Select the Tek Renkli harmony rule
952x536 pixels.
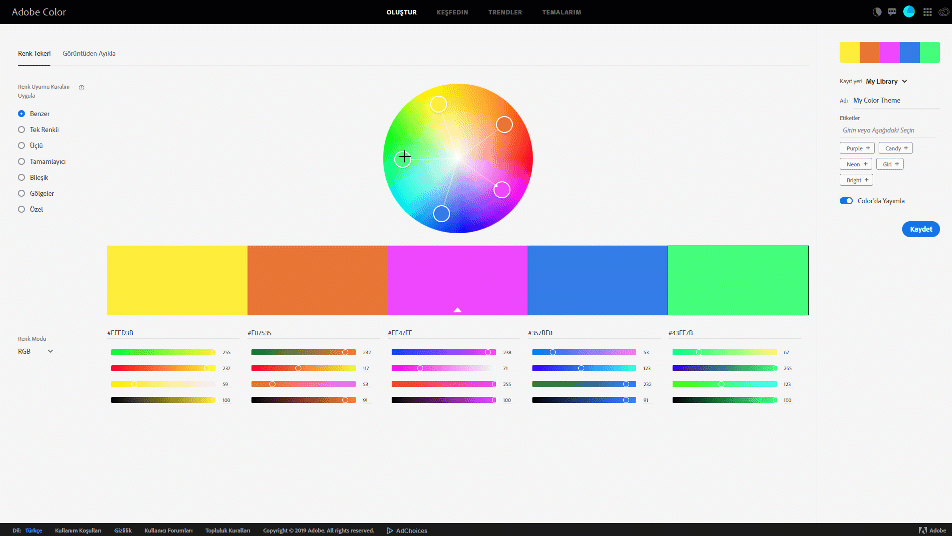22,129
